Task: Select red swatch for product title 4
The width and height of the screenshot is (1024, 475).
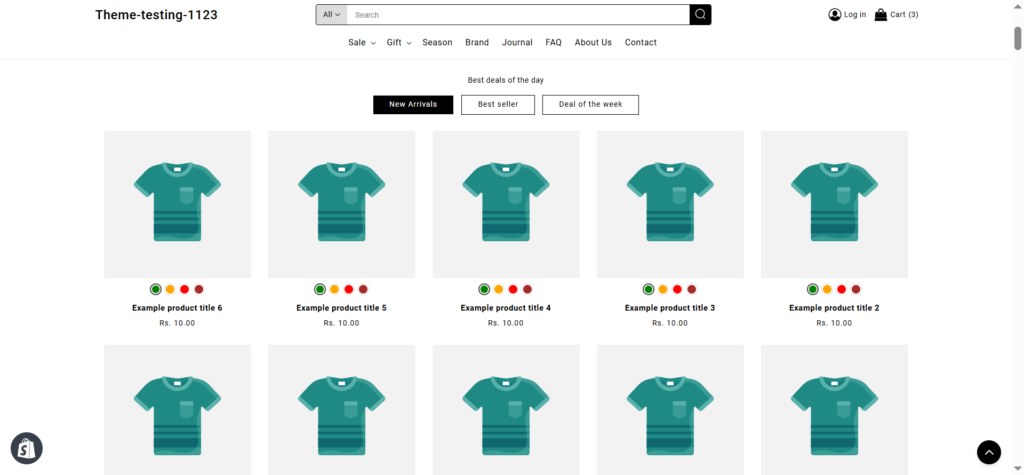Action: pyautogui.click(x=513, y=289)
